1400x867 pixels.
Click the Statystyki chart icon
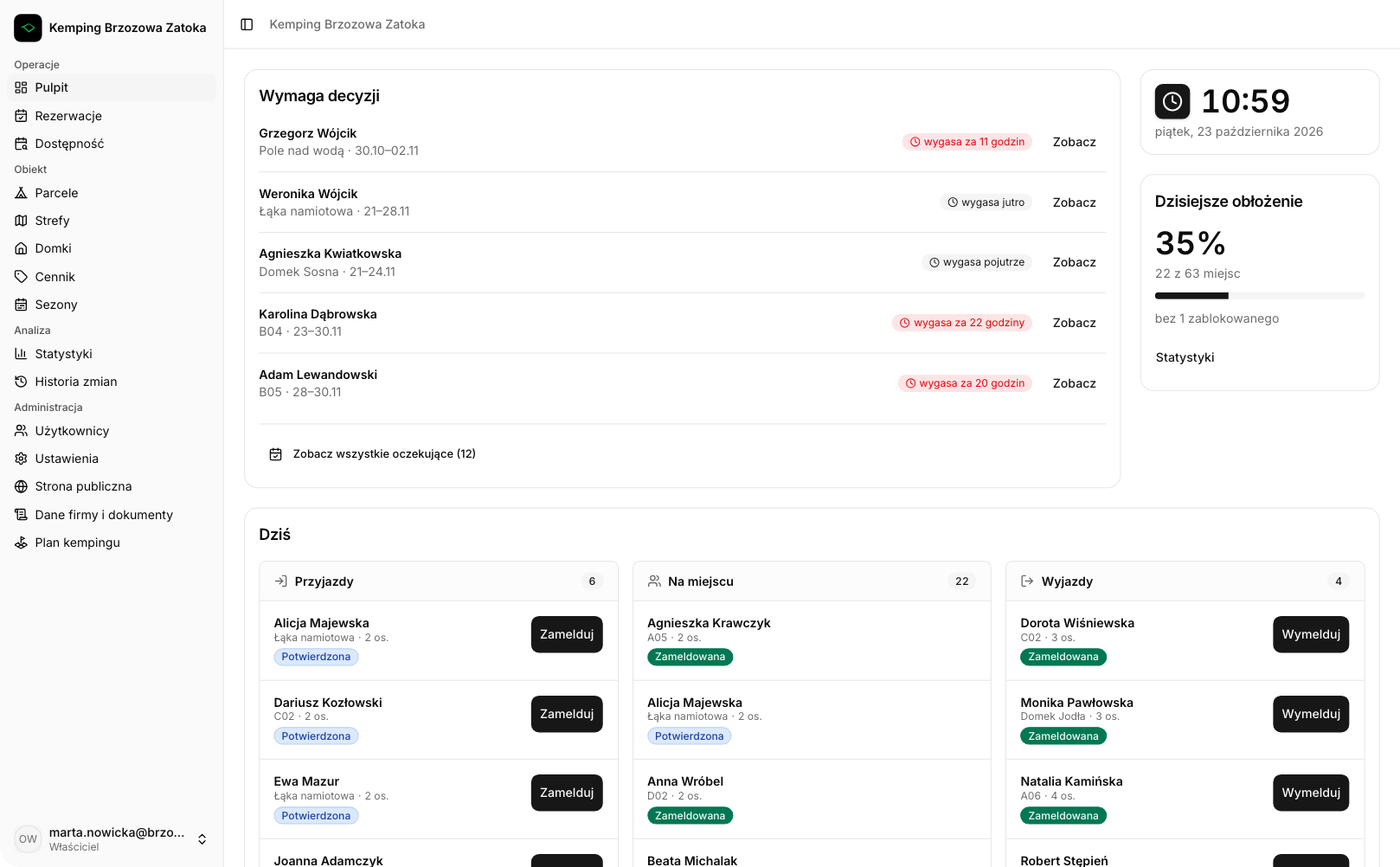[22, 354]
